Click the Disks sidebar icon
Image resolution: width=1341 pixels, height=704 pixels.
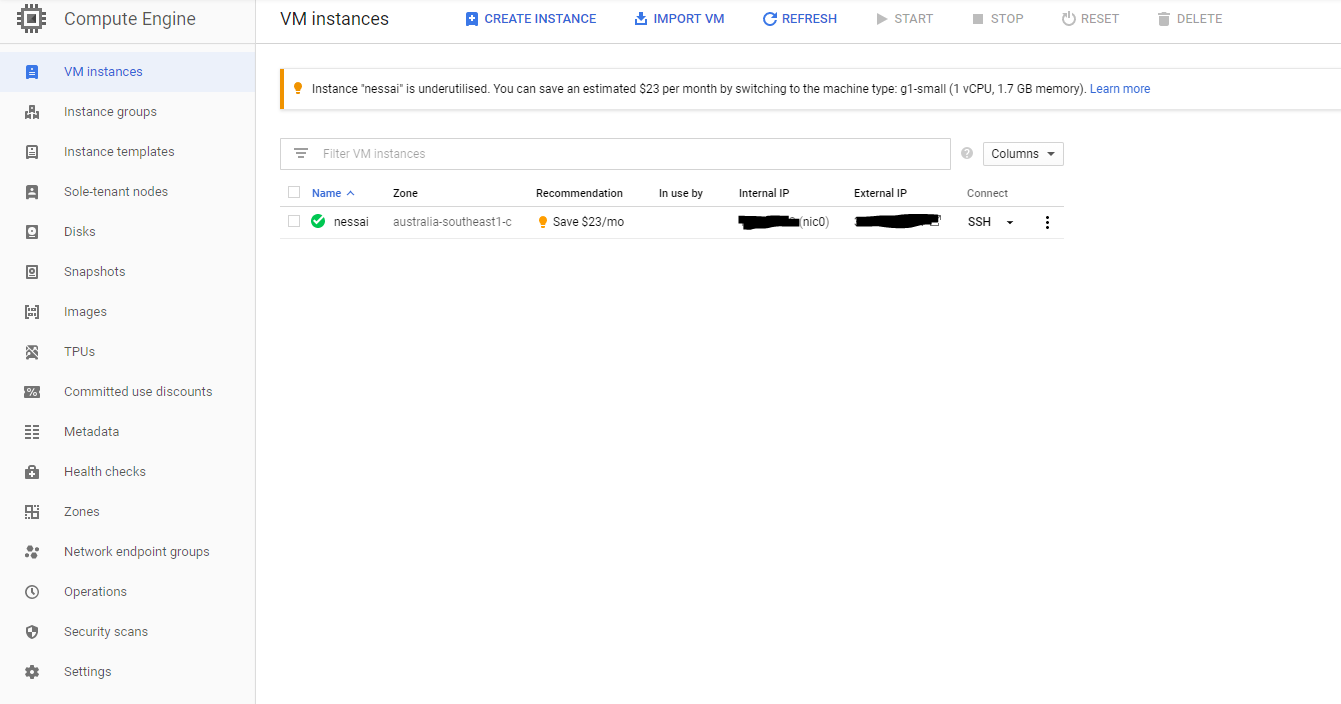tap(32, 232)
